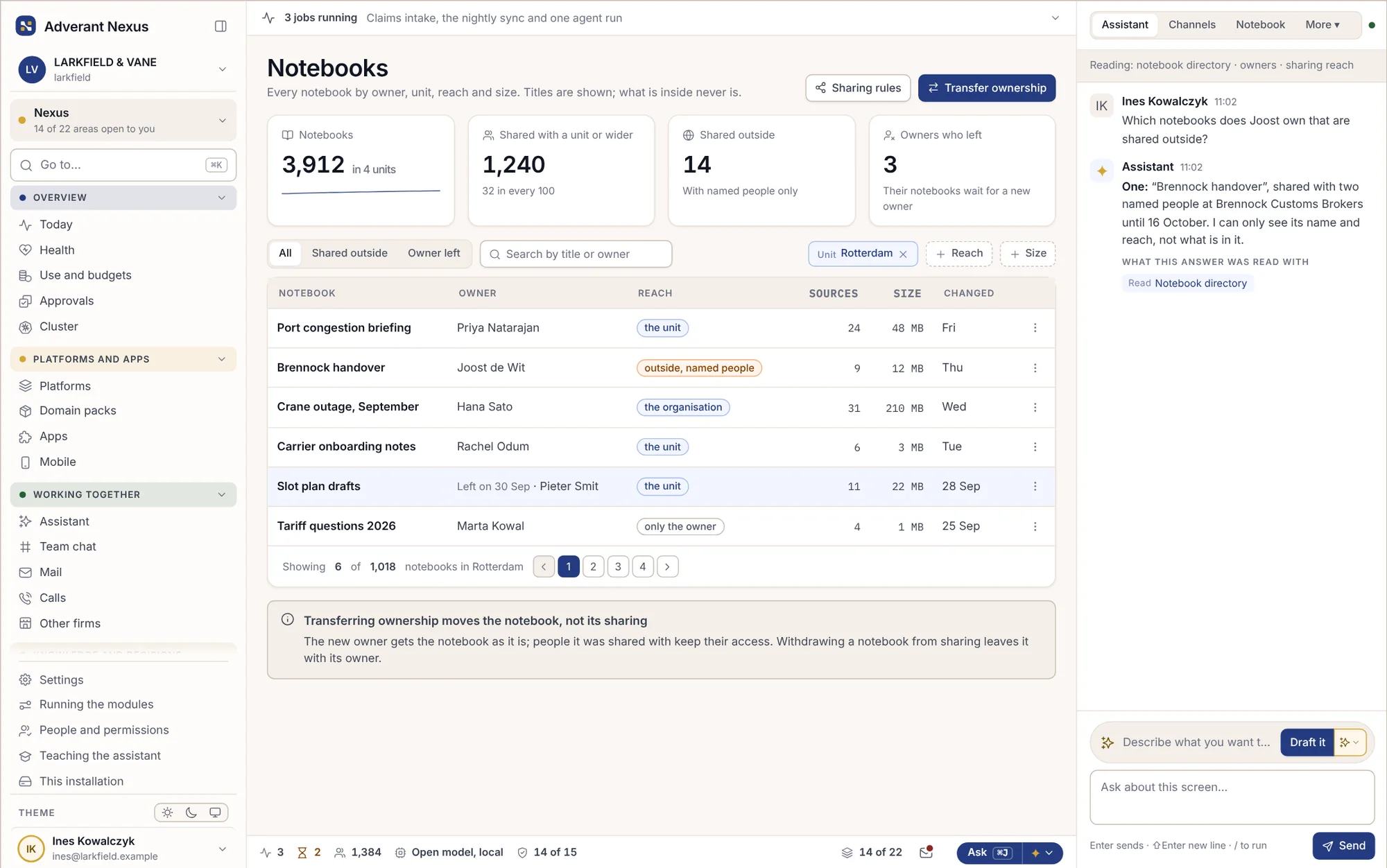Click the Adverant Nexus logo icon
1387x868 pixels.
tap(26, 26)
